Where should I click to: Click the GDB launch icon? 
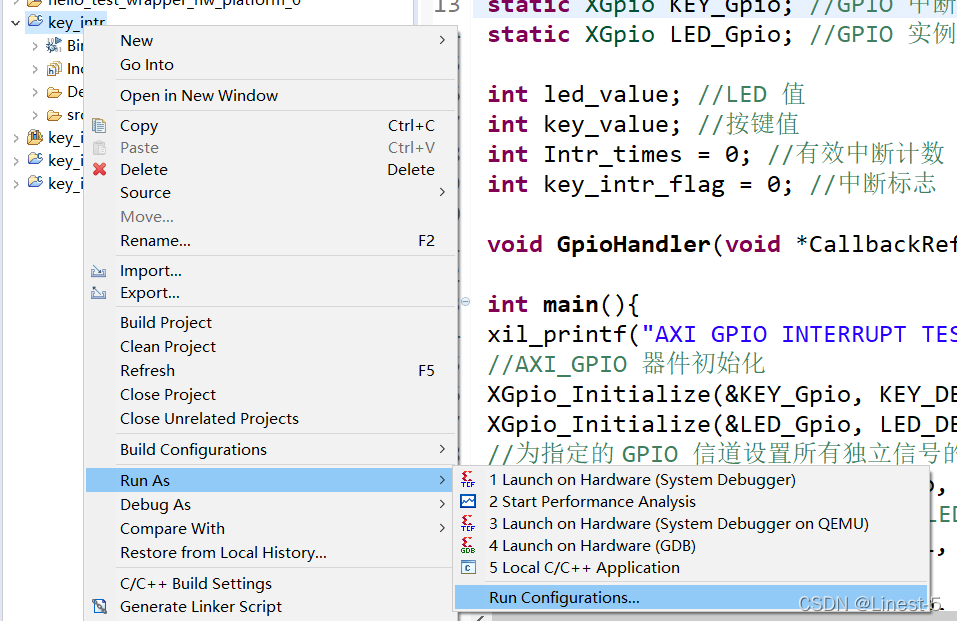click(468, 545)
